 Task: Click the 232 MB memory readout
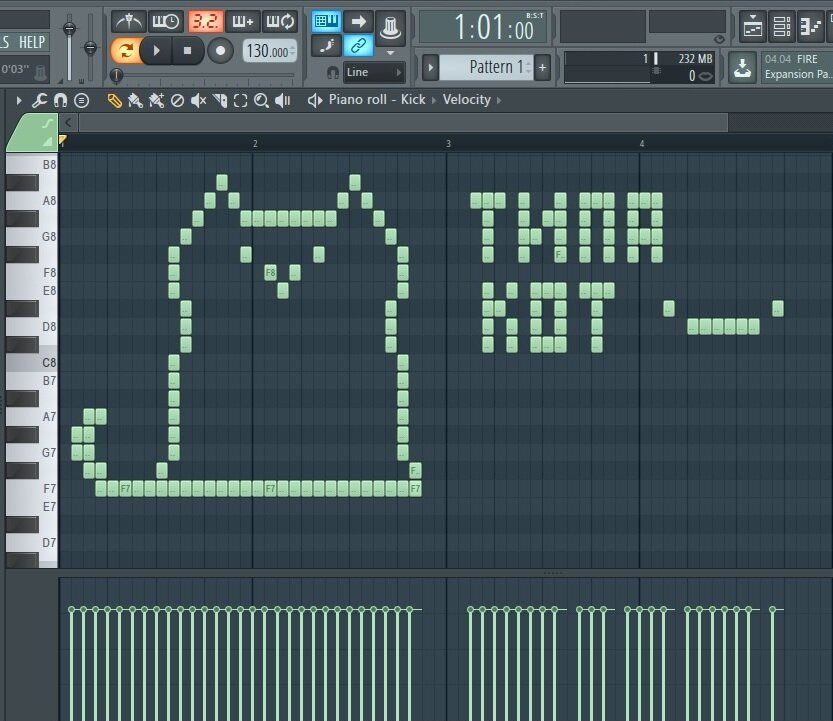(694, 58)
